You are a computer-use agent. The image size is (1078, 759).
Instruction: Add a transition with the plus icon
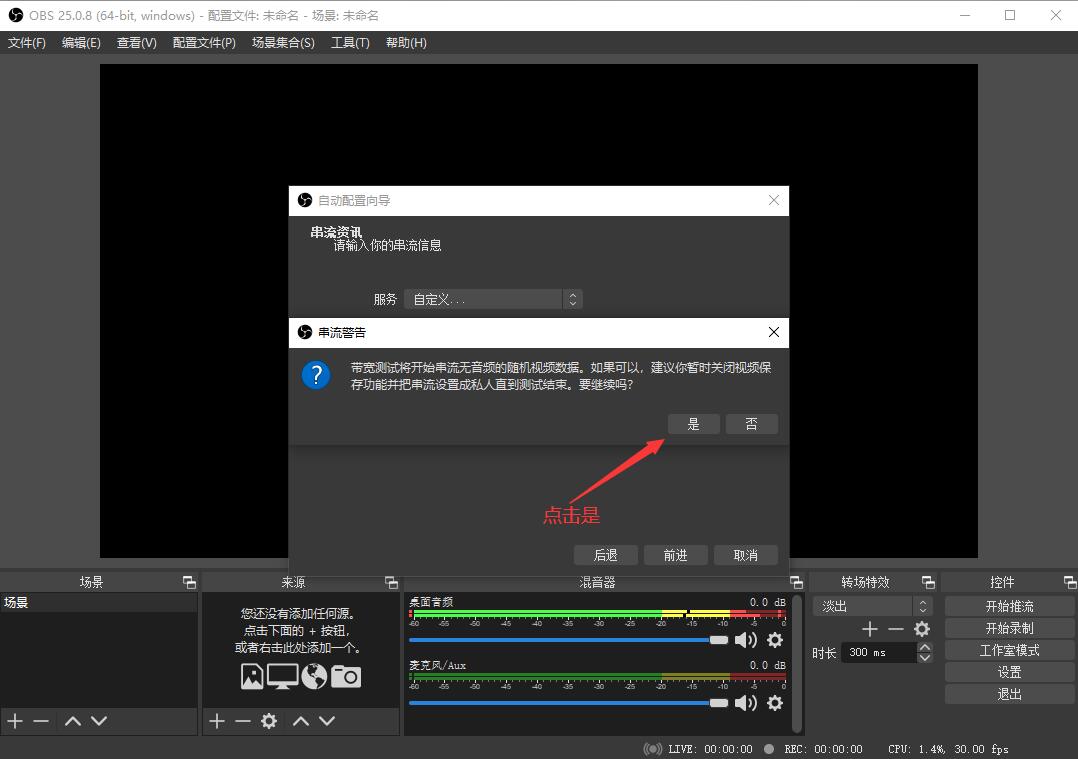870,628
